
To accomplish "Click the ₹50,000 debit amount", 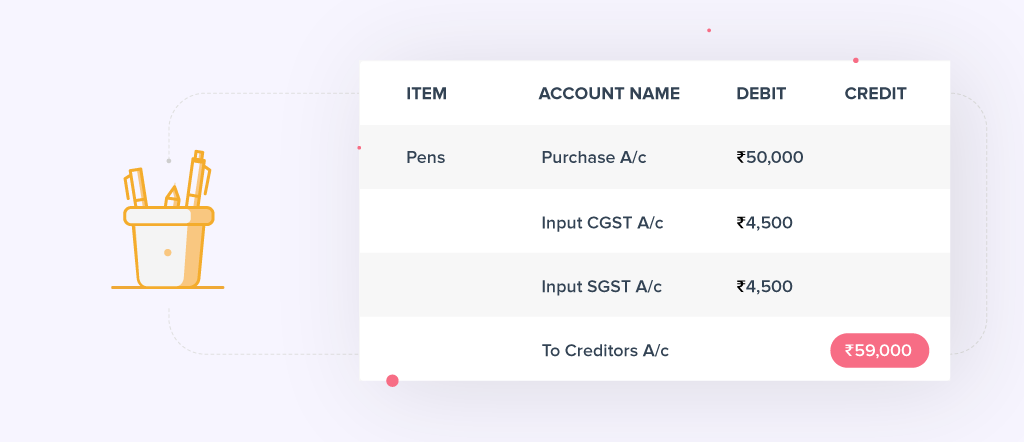I will pos(770,157).
